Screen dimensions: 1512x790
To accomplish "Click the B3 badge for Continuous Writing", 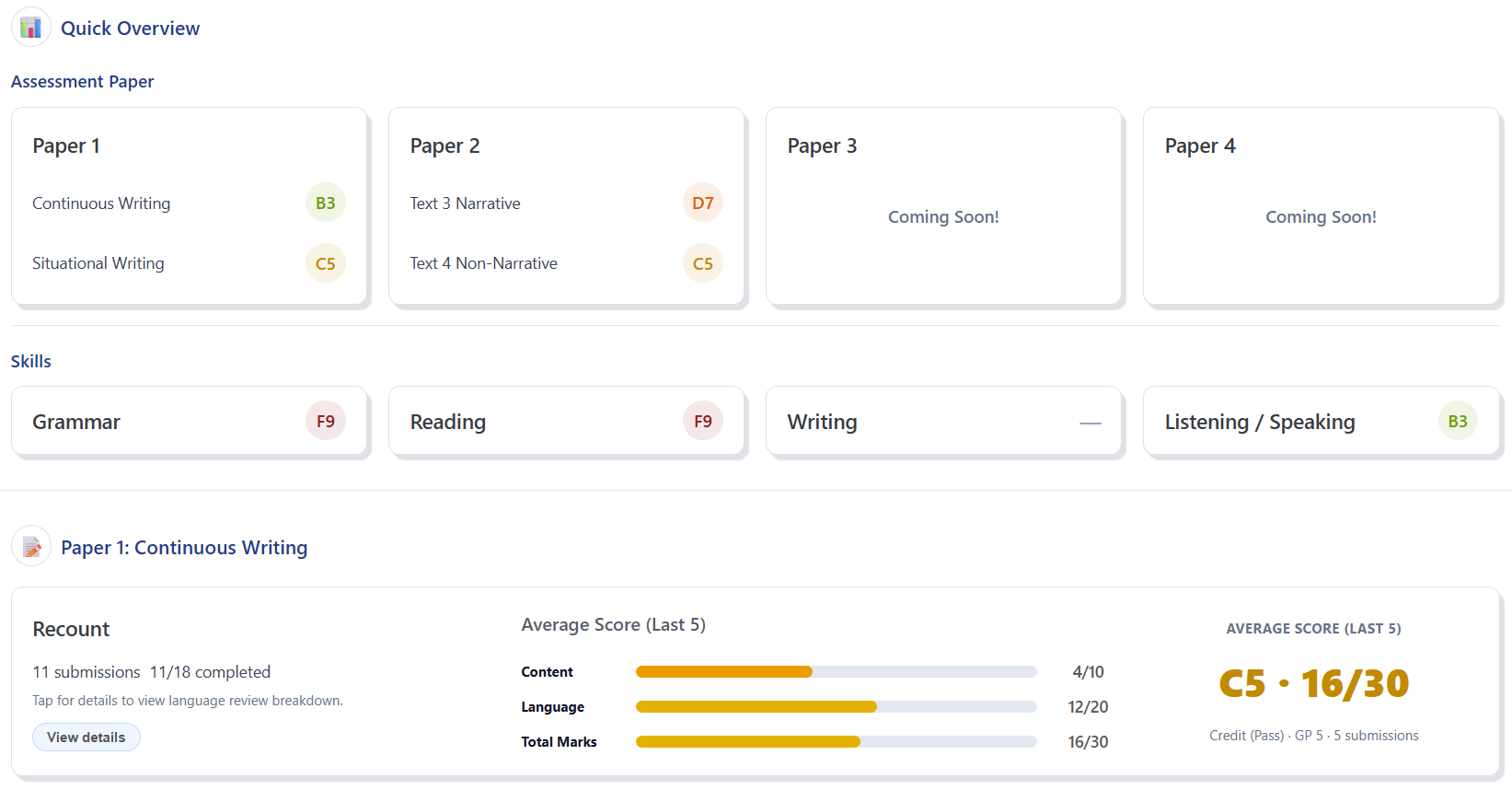I will coord(326,203).
